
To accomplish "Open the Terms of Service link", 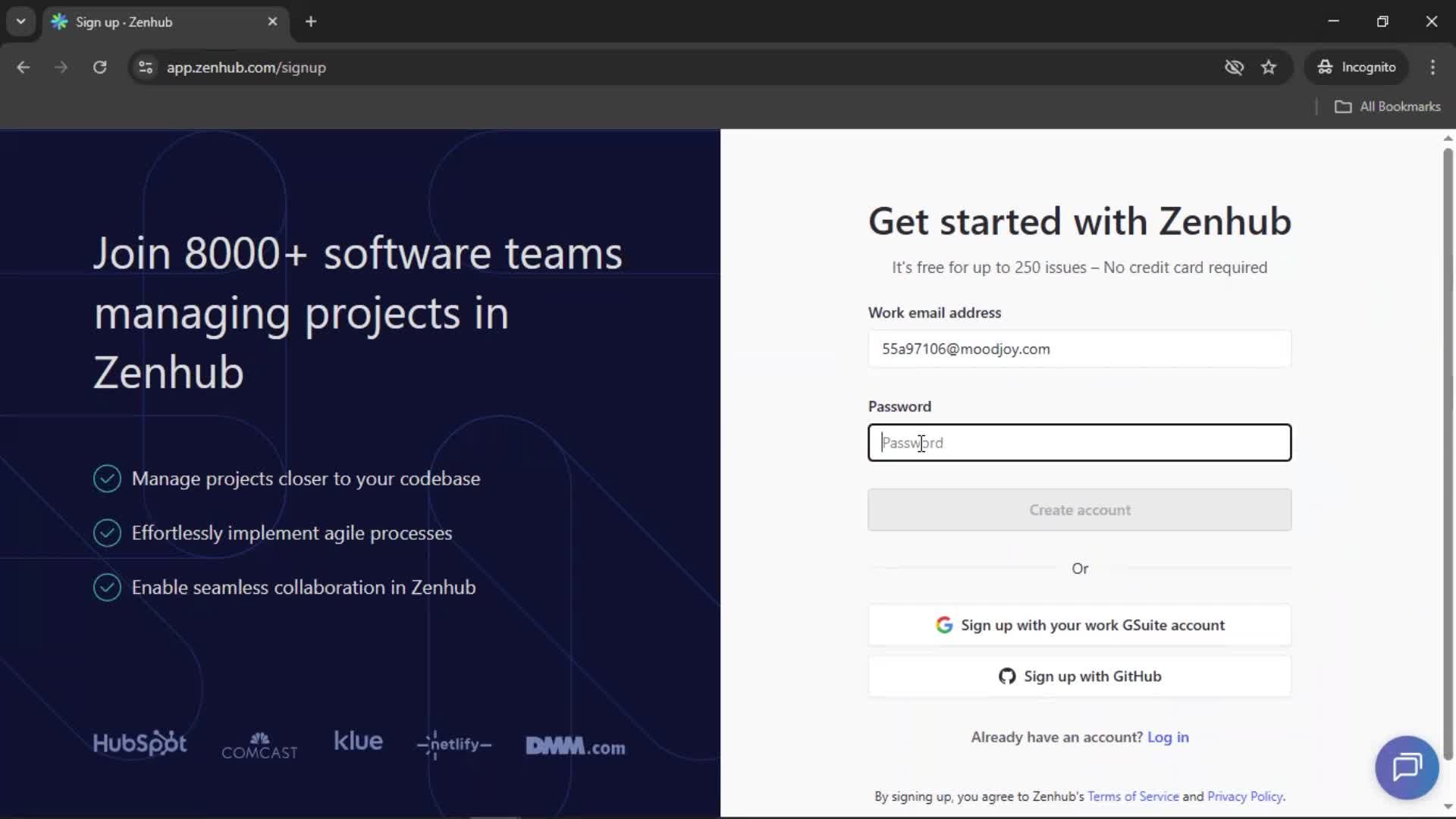I will coord(1132,796).
